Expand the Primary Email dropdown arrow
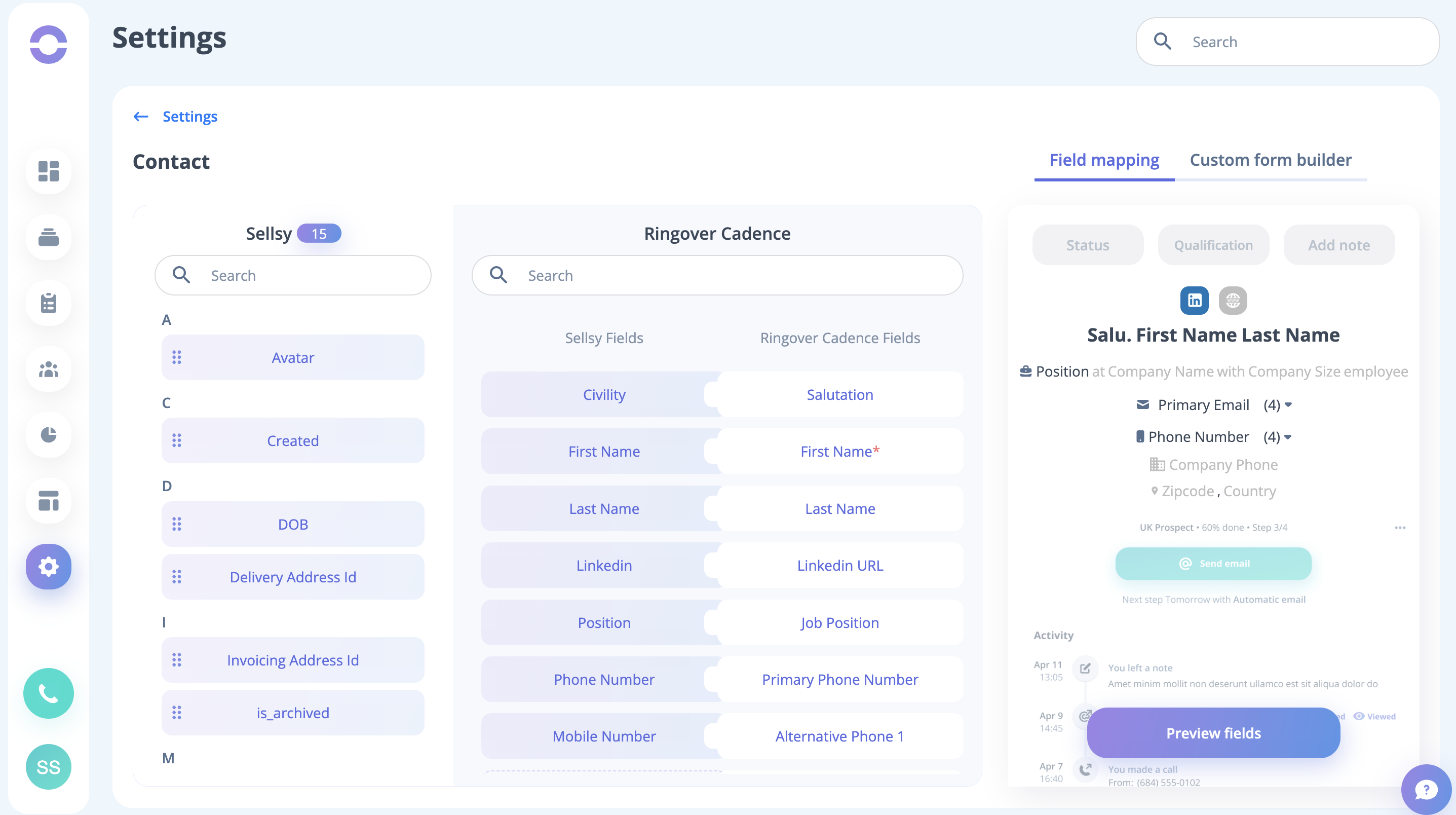This screenshot has width=1456, height=815. click(1288, 405)
